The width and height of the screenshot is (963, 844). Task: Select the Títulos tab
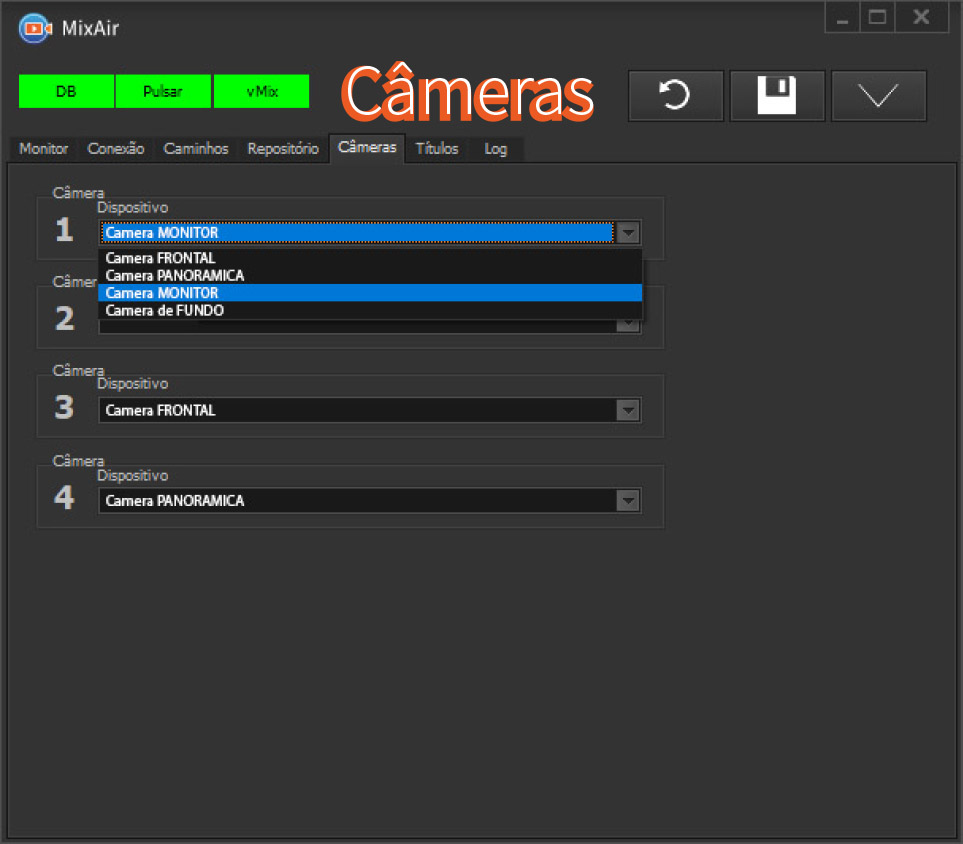click(x=437, y=149)
